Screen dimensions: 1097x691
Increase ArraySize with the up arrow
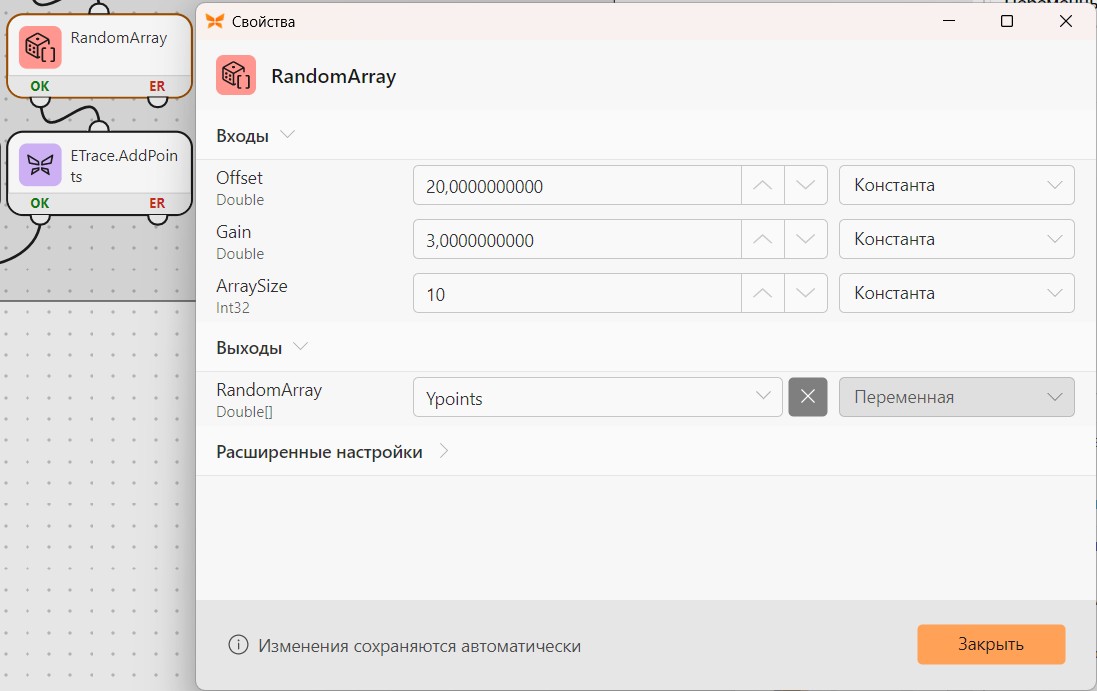tap(763, 293)
